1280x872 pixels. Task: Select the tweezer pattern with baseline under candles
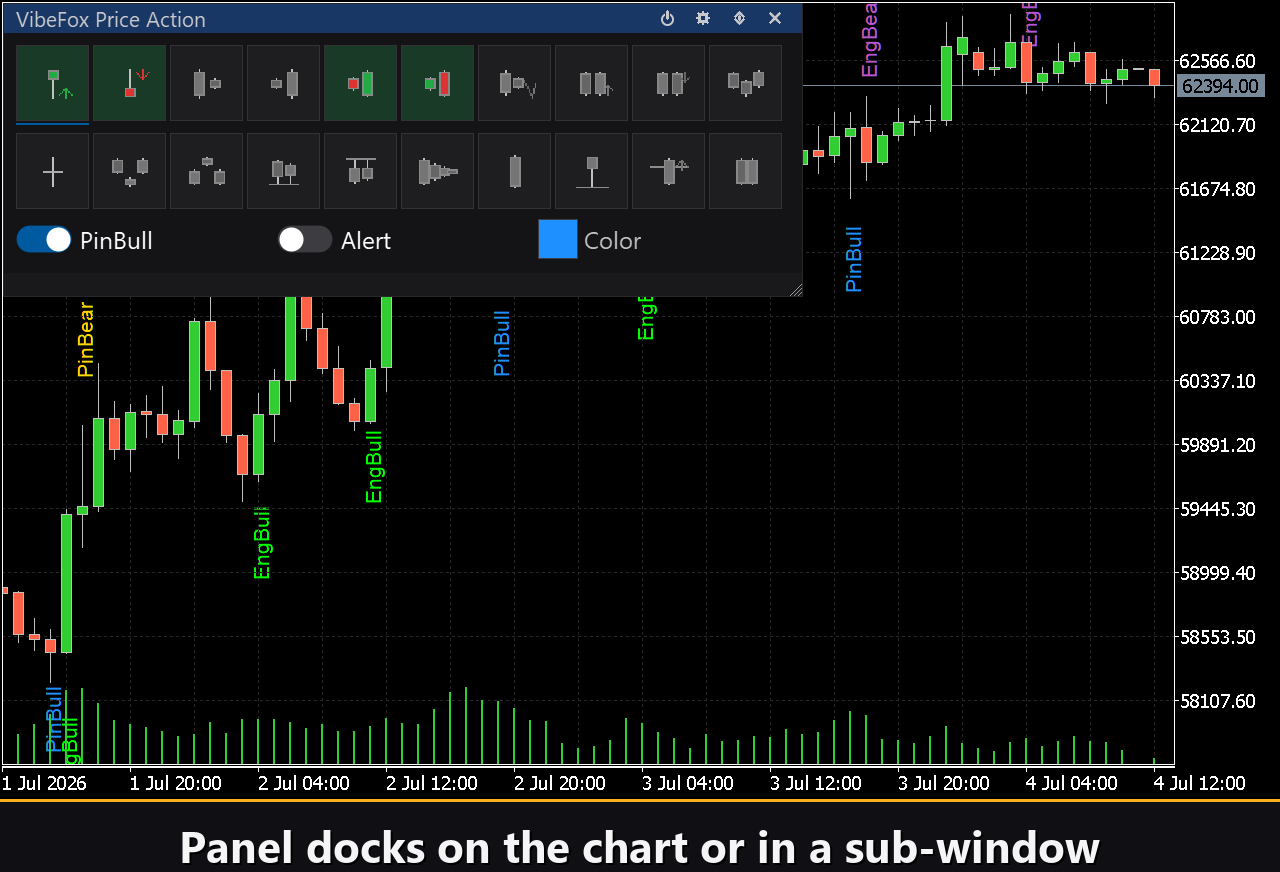(284, 171)
